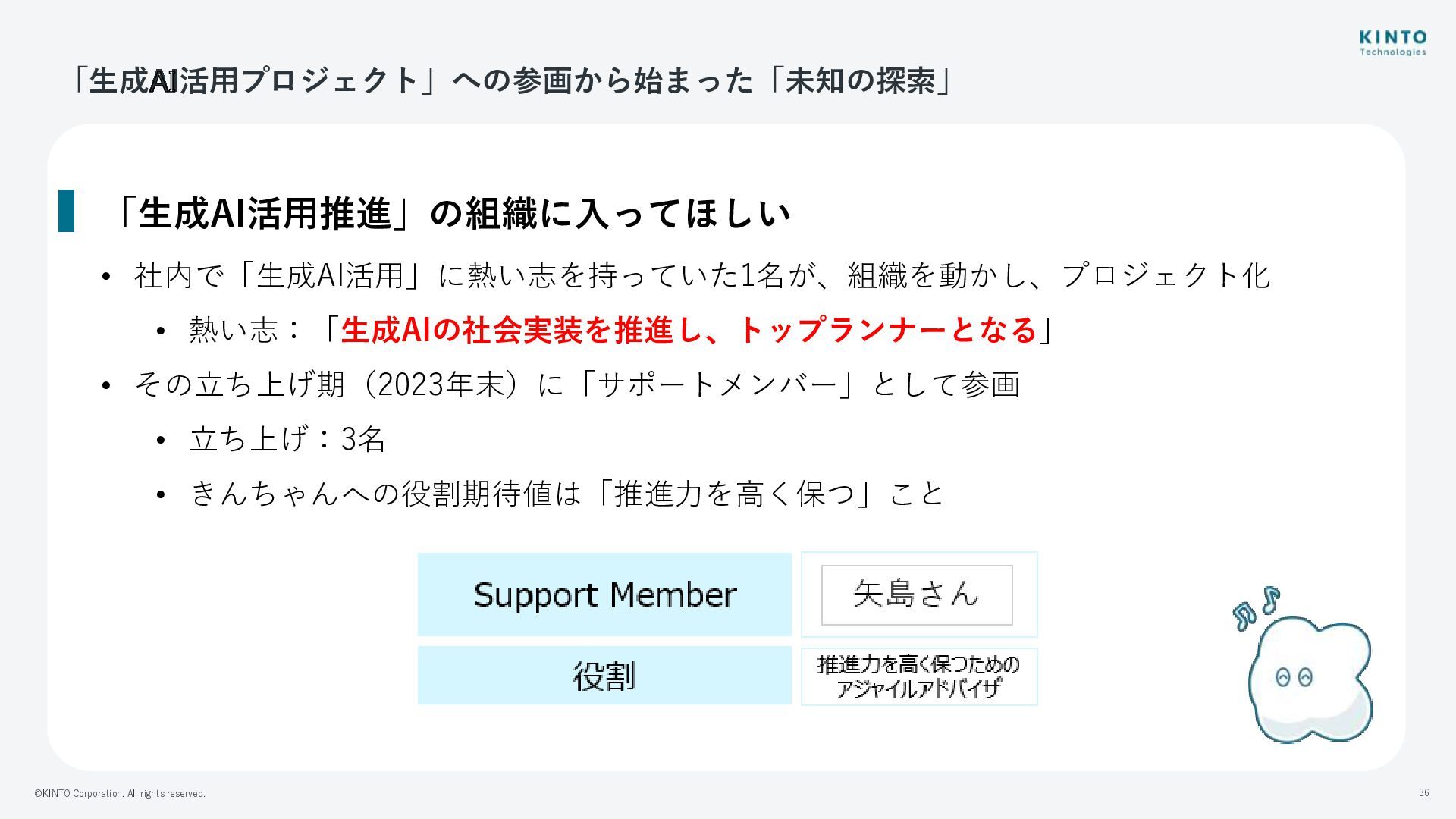Click the bullet line starting with 社内で
1456x819 pixels.
click(701, 275)
